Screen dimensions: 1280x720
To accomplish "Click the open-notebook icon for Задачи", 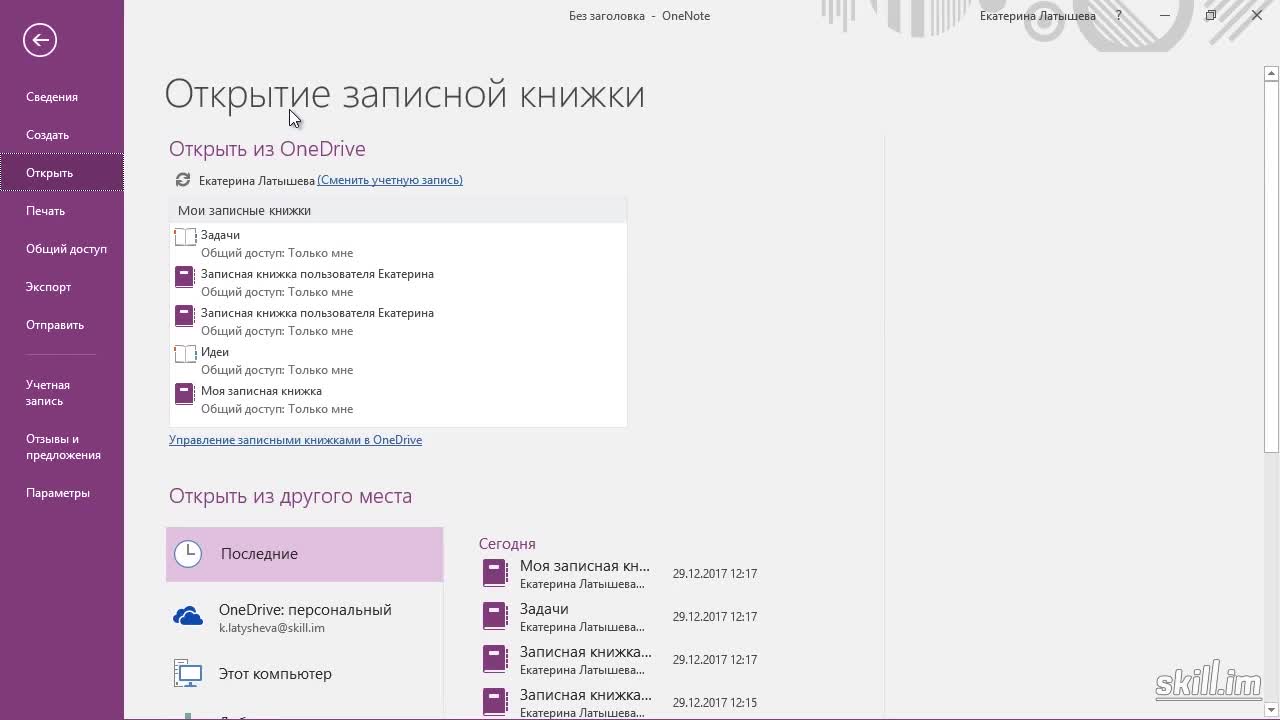I will 185,237.
